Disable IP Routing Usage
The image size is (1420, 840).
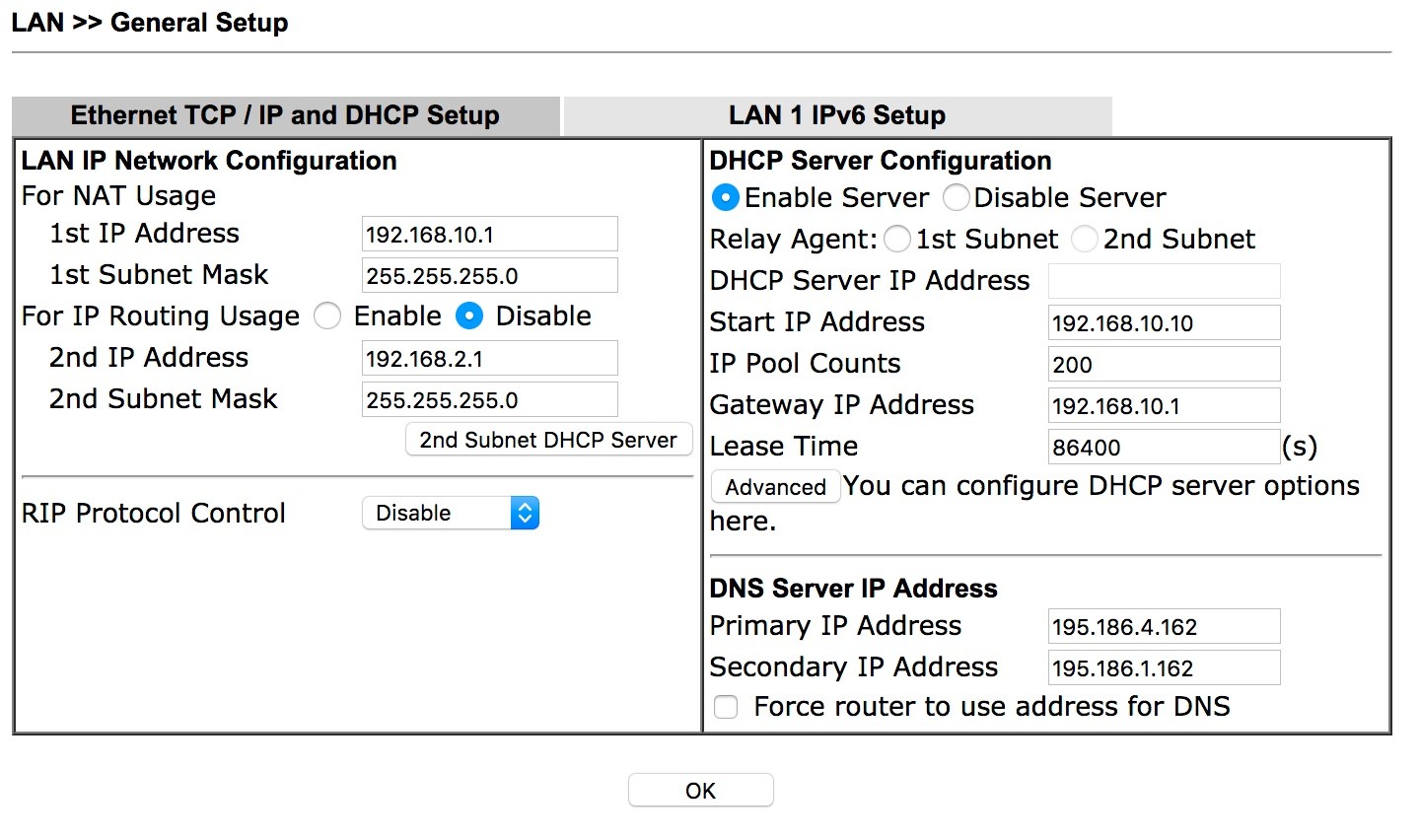pyautogui.click(x=469, y=316)
